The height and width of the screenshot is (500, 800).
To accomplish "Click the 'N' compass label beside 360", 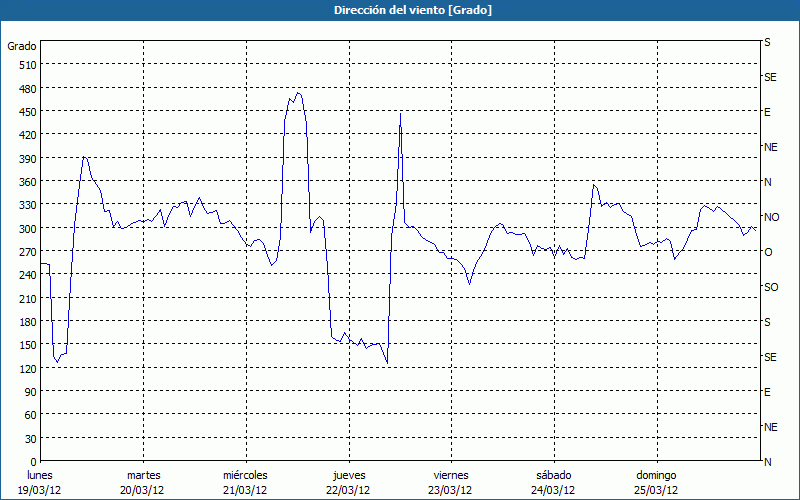I will click(768, 182).
